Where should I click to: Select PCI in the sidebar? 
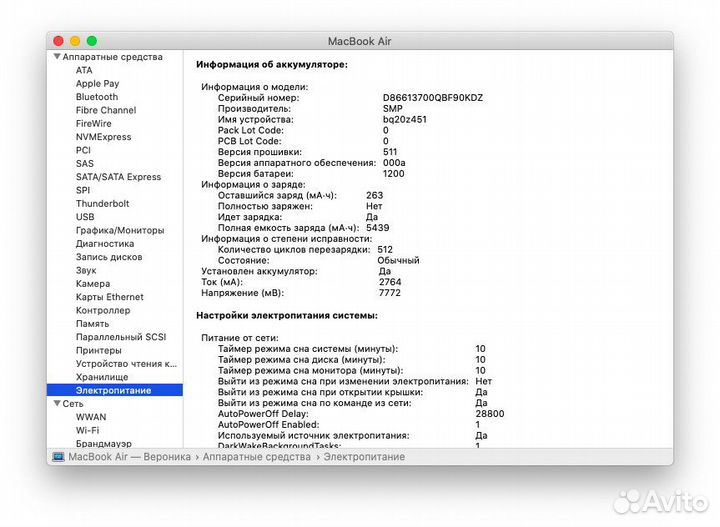click(x=83, y=150)
